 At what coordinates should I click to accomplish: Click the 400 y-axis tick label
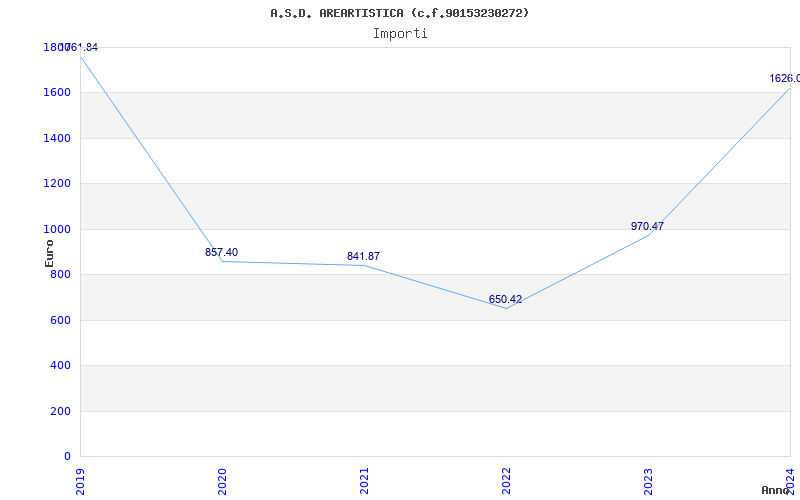pyautogui.click(x=60, y=365)
